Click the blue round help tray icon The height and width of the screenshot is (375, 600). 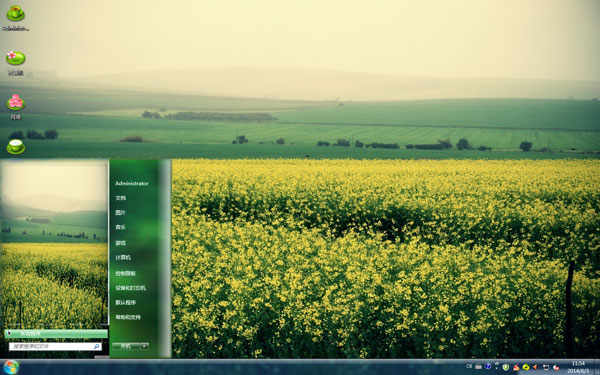tap(488, 366)
